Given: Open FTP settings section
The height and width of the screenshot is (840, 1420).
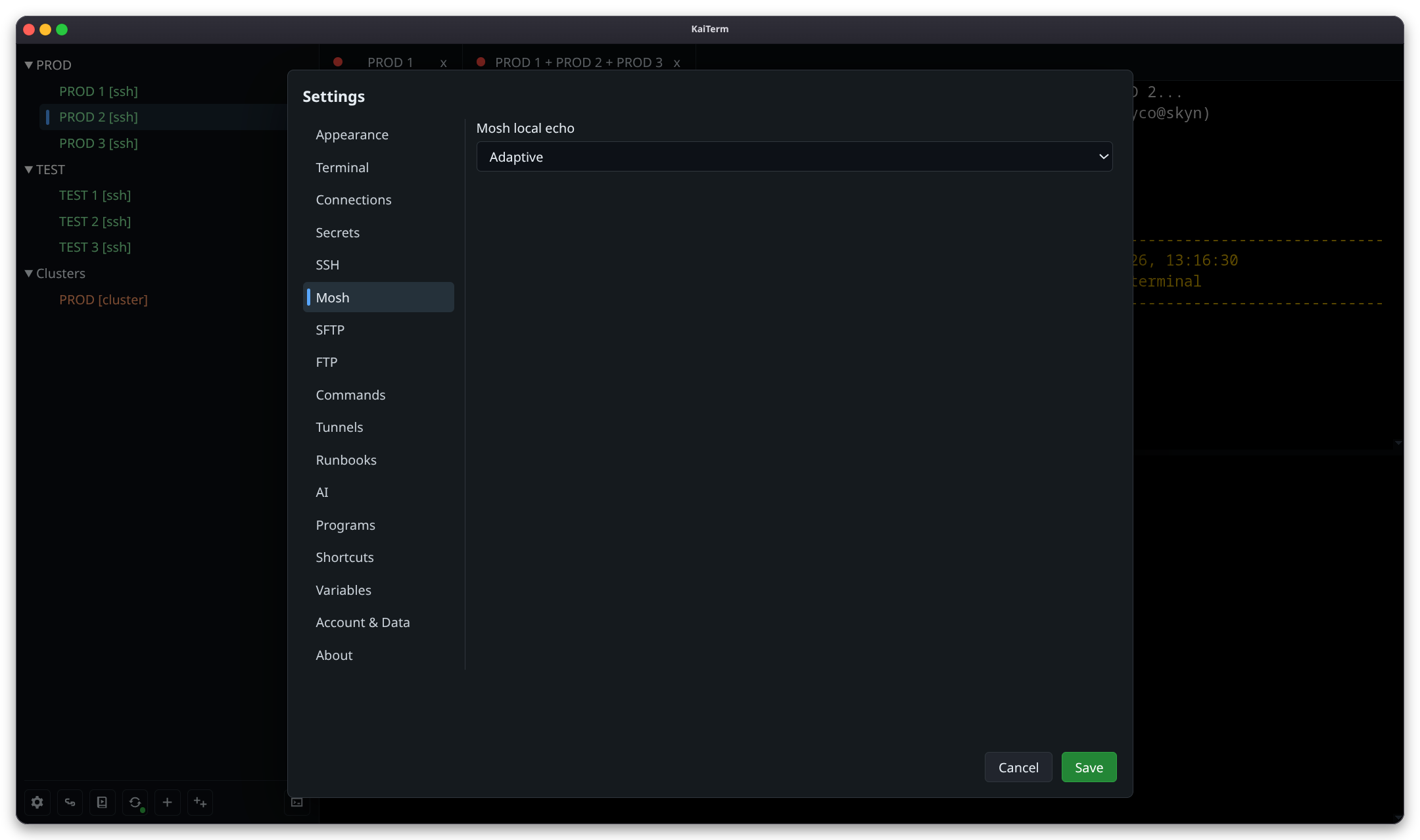Looking at the screenshot, I should (x=378, y=362).
